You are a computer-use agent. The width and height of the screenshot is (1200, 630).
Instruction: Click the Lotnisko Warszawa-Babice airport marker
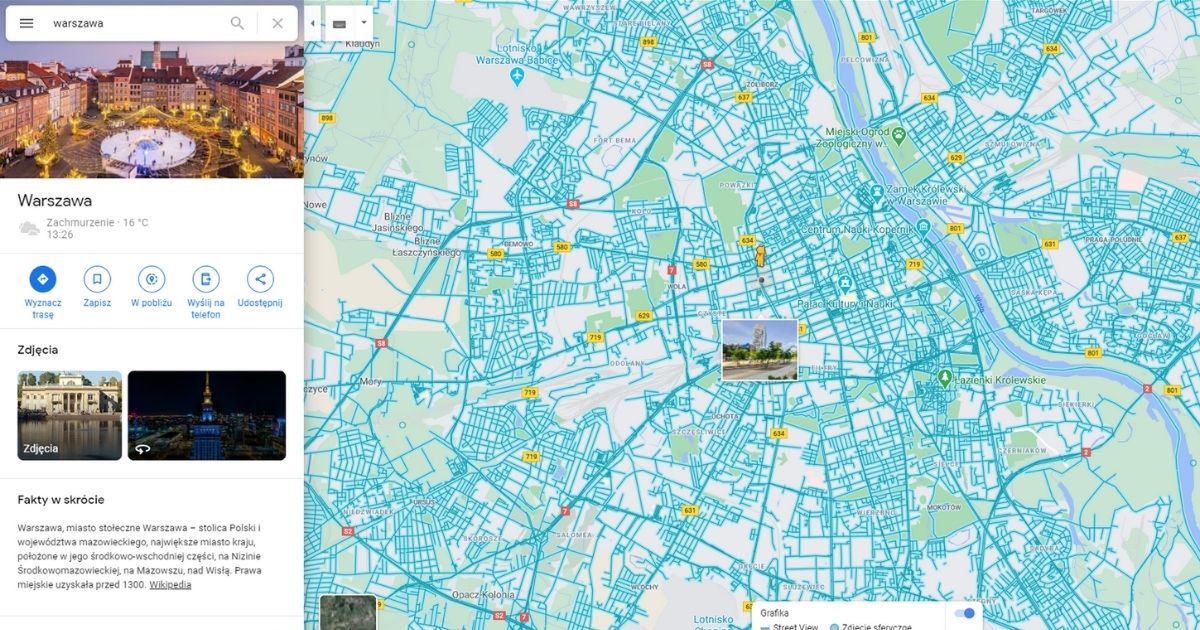click(517, 76)
